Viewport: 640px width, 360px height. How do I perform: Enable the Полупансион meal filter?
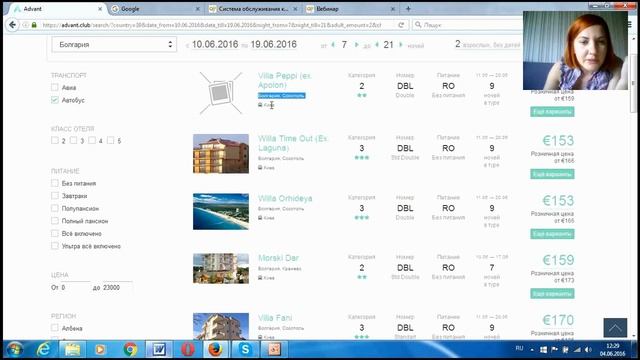pos(55,208)
